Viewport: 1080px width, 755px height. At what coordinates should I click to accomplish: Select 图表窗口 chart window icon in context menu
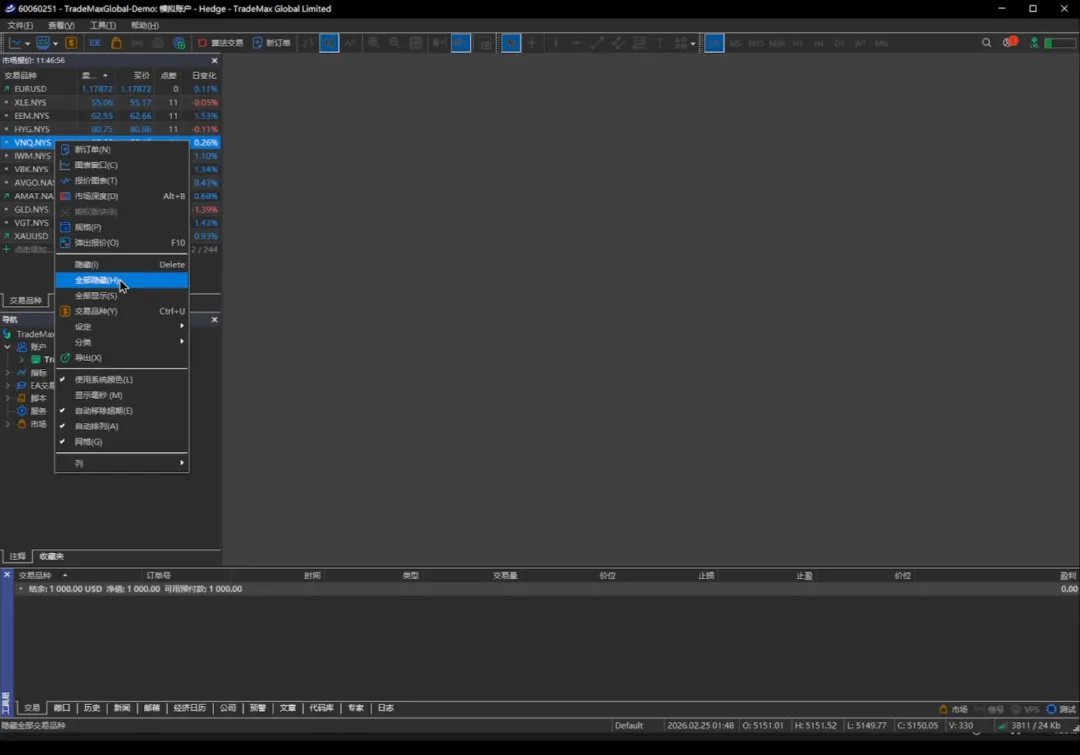[x=66, y=165]
